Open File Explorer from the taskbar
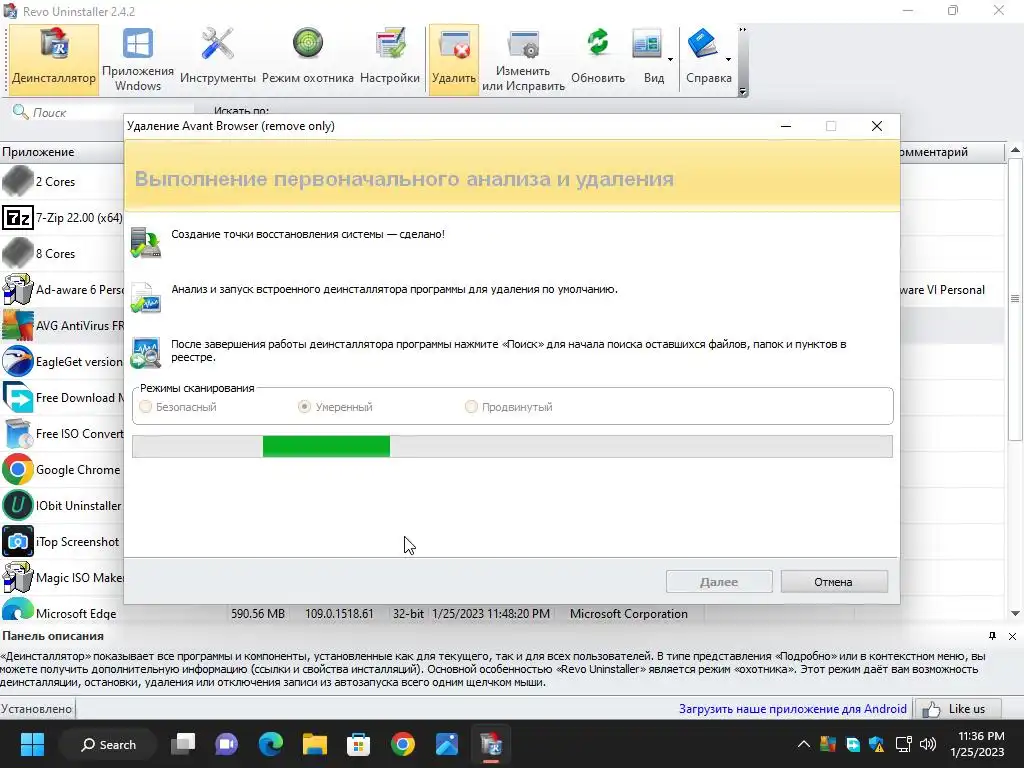Viewport: 1024px width, 768px height. pos(315,744)
